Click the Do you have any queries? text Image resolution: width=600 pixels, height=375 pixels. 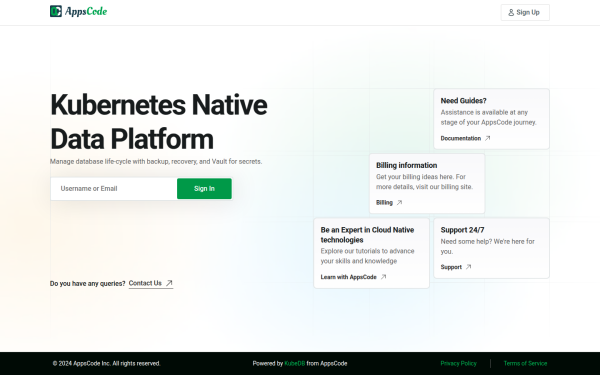pos(88,284)
